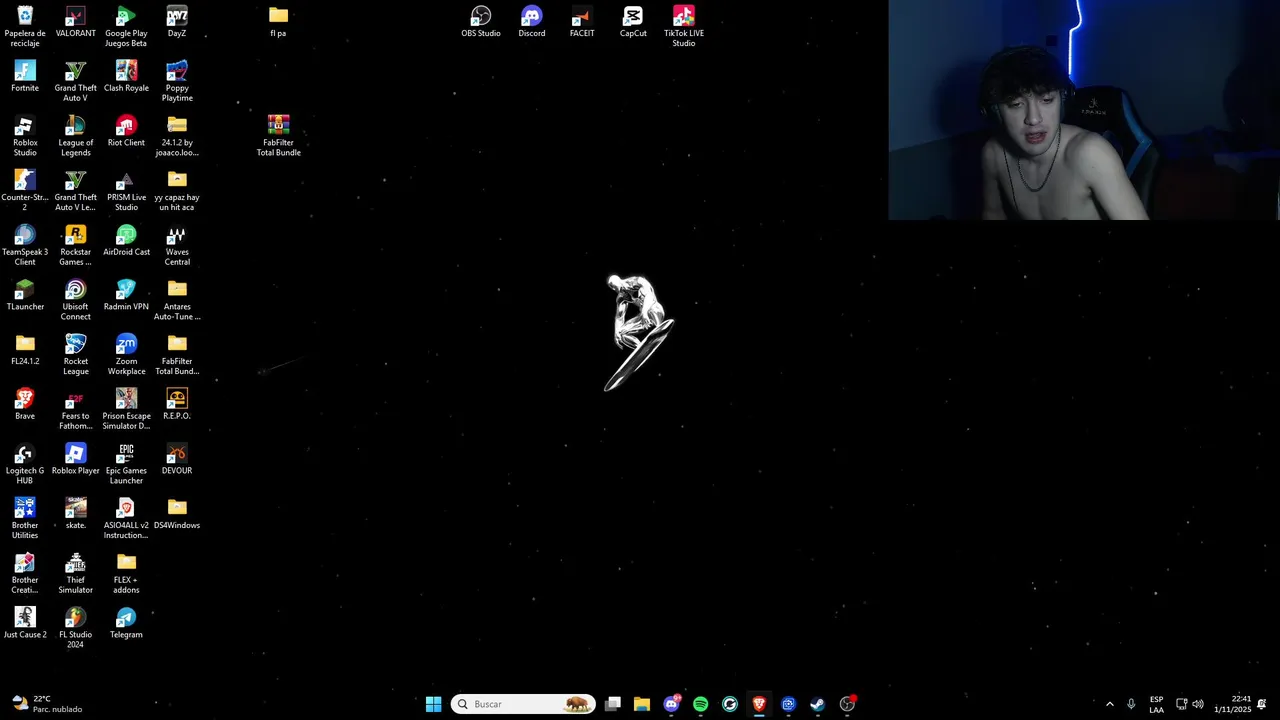Select the Logitech G HUB icon
Image resolution: width=1280 pixels, height=720 pixels.
tap(25, 464)
